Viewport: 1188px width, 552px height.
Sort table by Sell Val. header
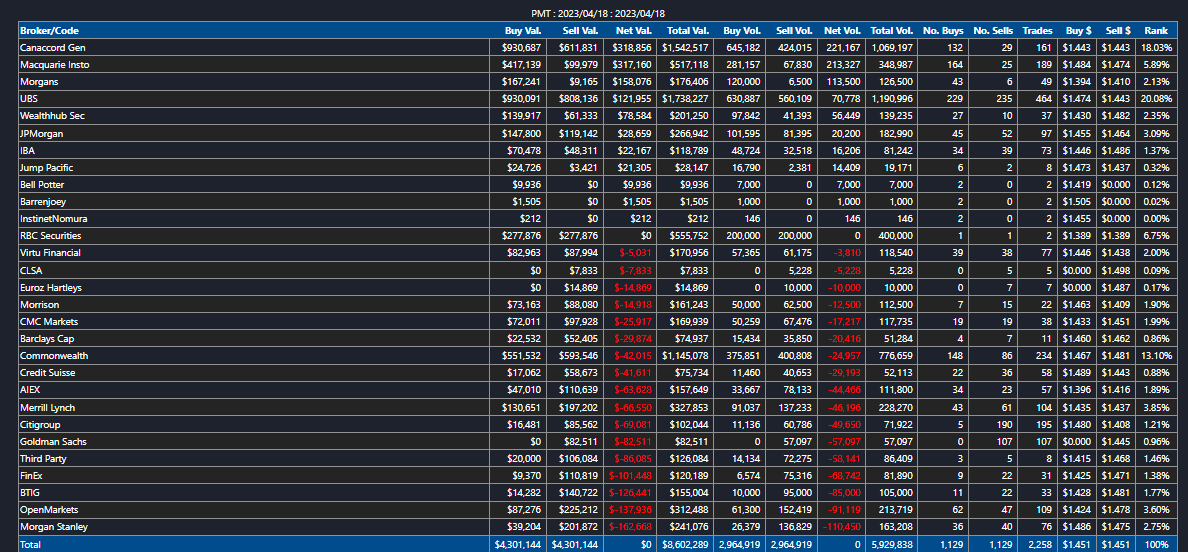(x=580, y=31)
